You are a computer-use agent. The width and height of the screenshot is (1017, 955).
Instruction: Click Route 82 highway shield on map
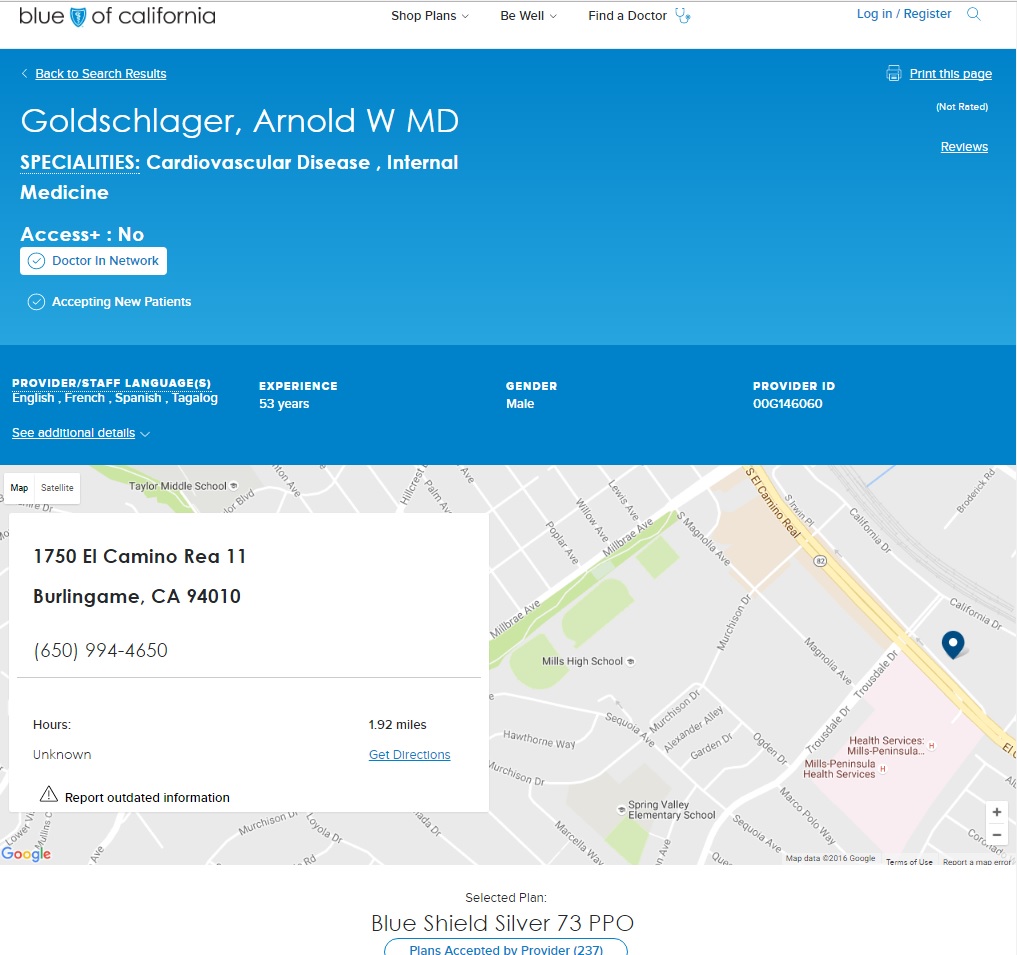tap(820, 561)
